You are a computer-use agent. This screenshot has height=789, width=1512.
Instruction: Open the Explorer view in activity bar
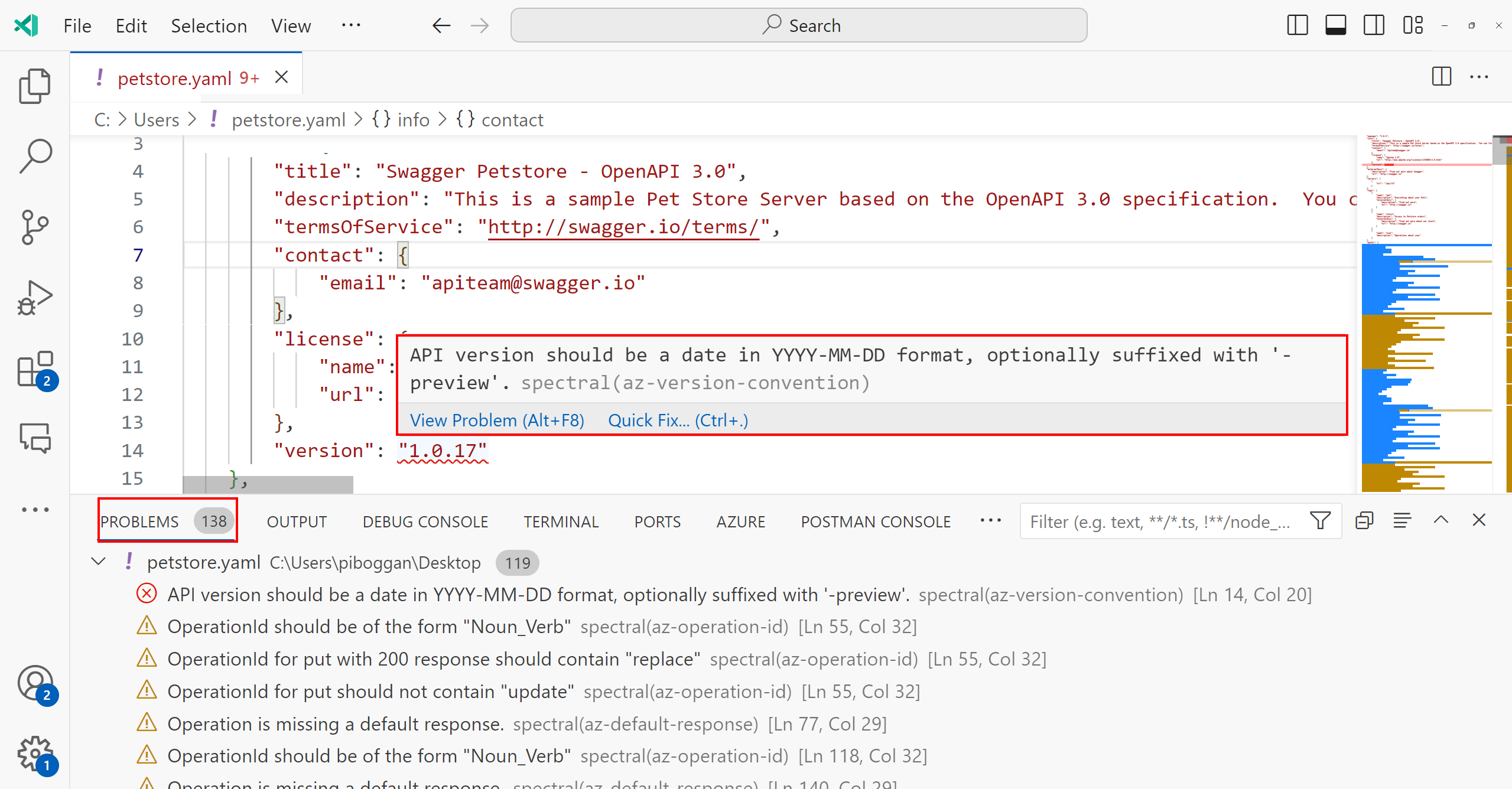35,86
